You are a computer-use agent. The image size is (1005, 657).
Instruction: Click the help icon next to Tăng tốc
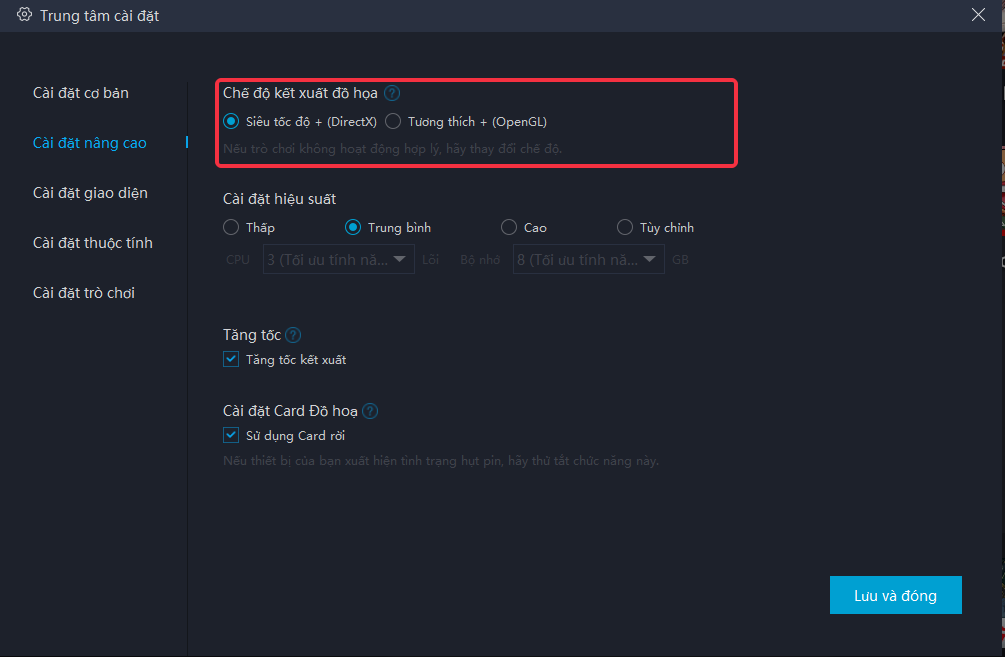pyautogui.click(x=293, y=335)
